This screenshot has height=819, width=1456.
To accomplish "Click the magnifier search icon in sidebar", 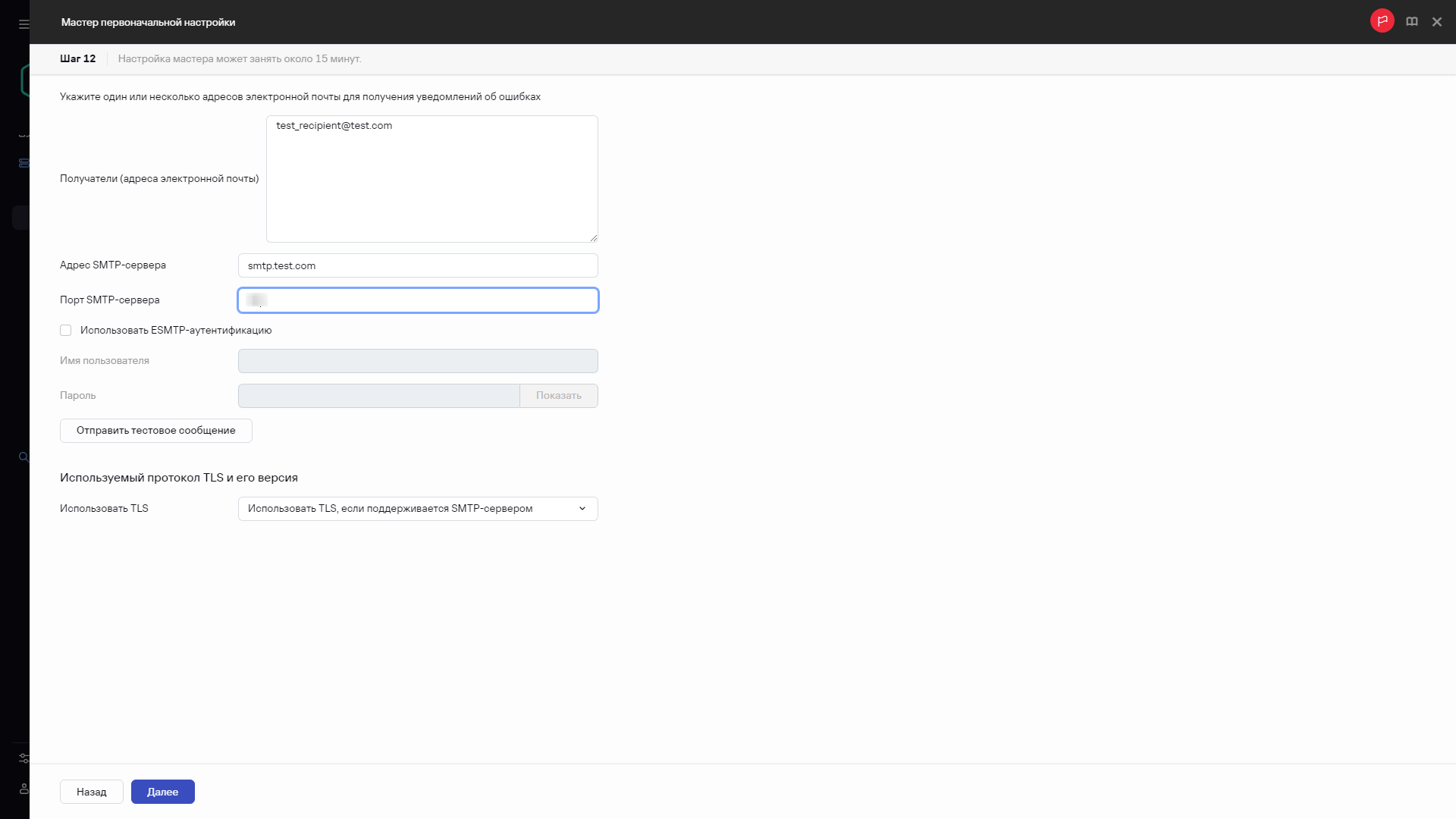I will coord(24,457).
